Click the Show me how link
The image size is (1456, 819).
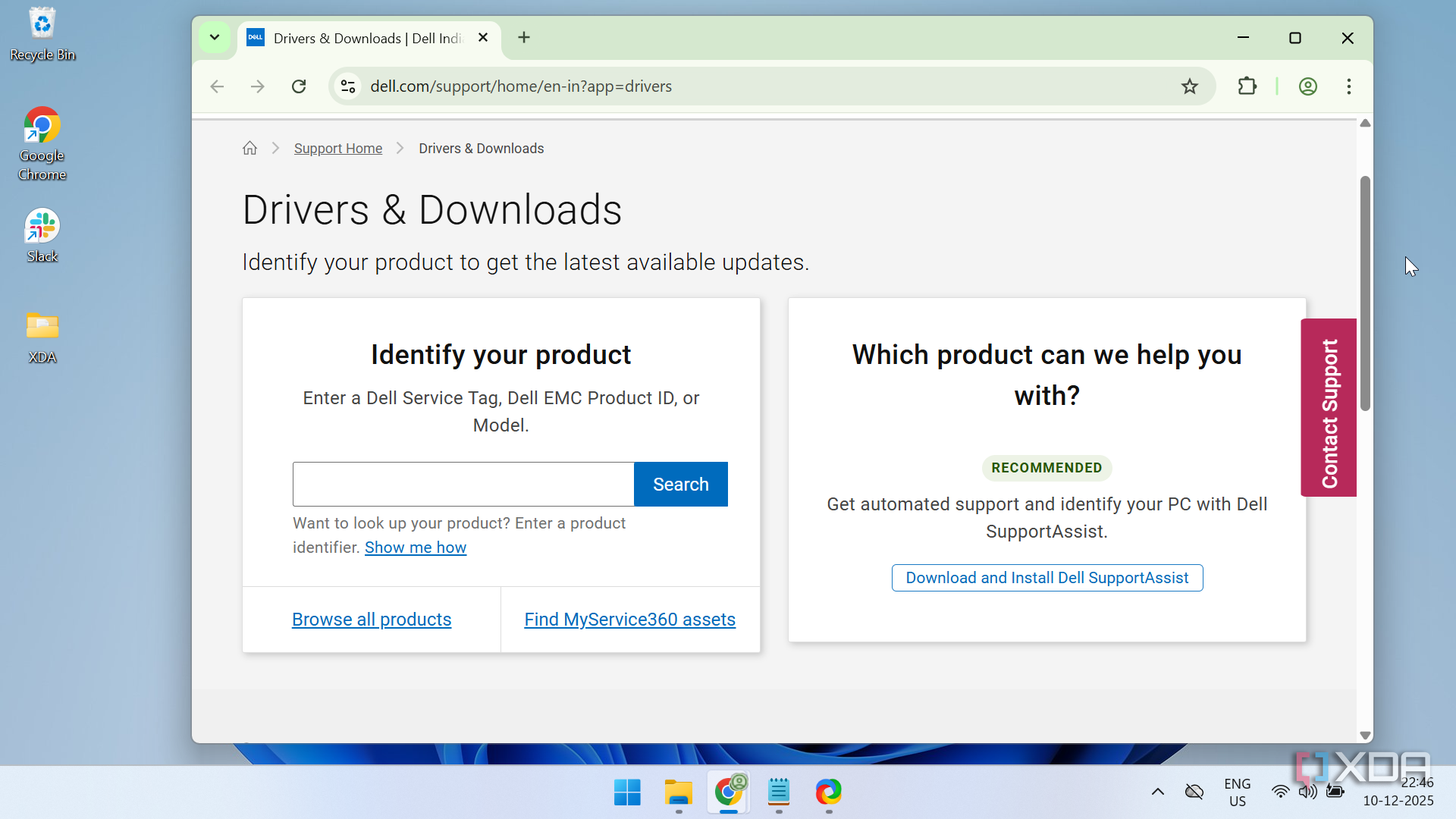[415, 548]
